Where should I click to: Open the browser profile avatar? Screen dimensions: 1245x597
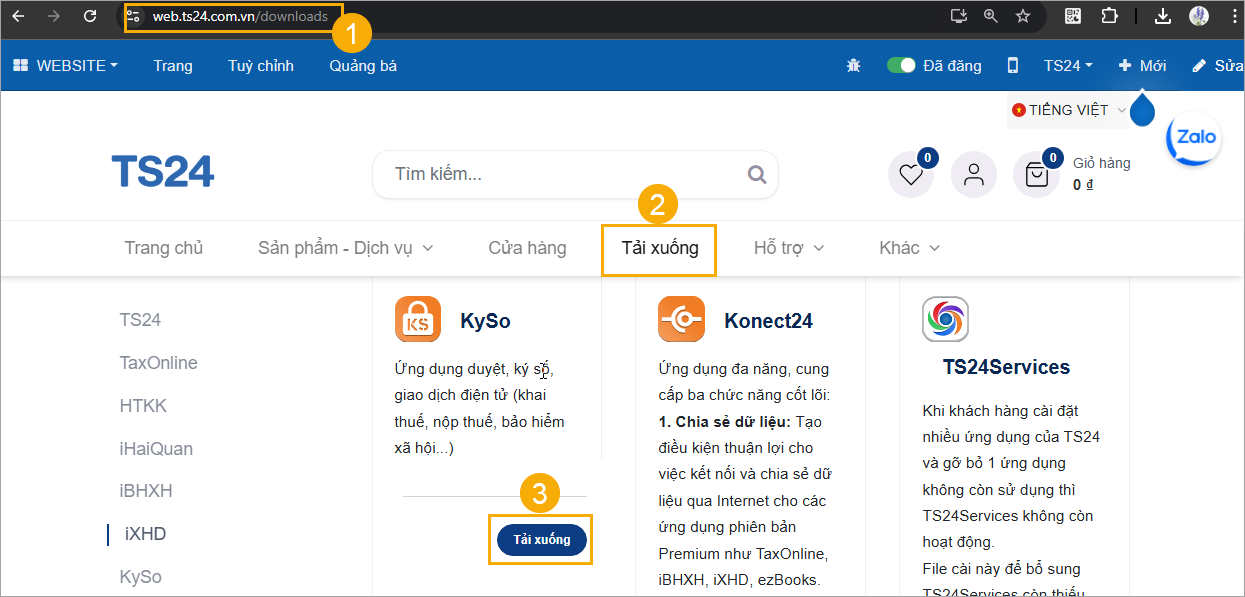(x=1199, y=16)
